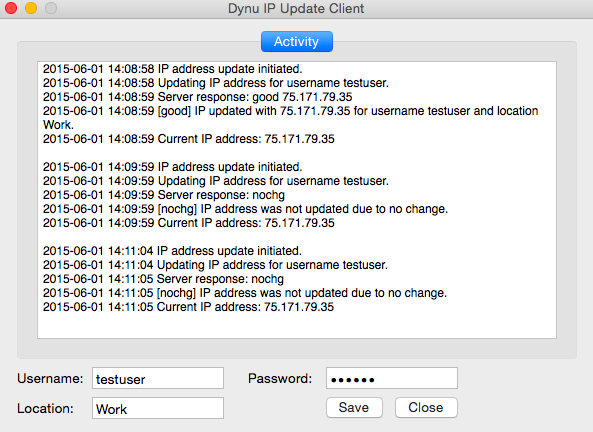
Task: Click '14:09:59 Server response: nochg' line
Action: pyautogui.click(x=164, y=195)
